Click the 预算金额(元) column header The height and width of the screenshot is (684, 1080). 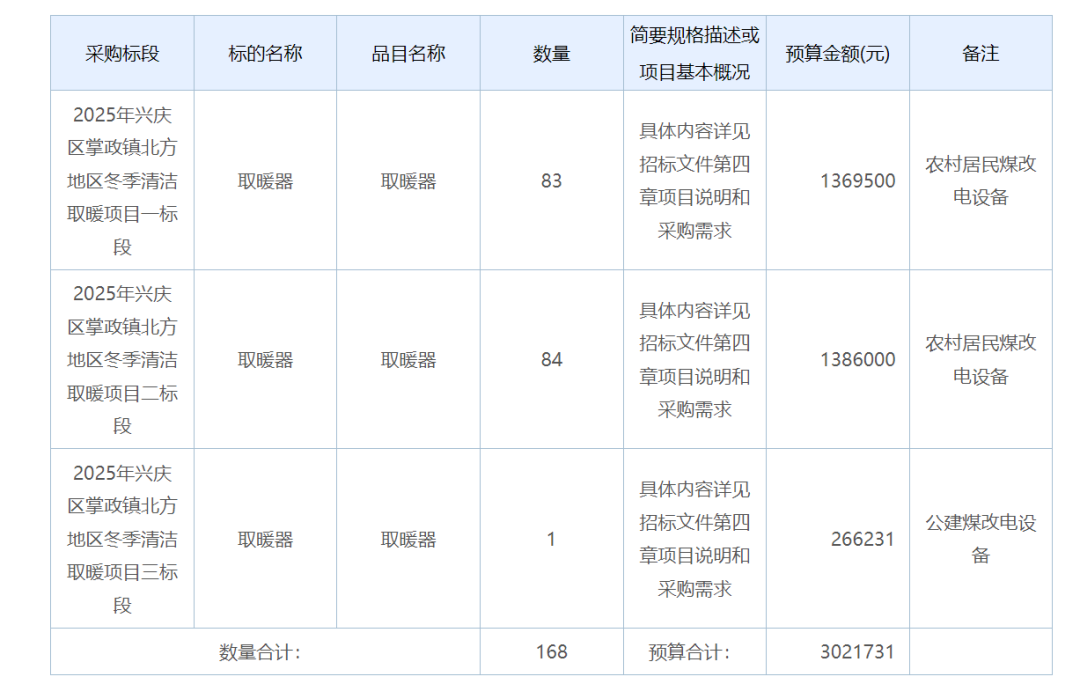pyautogui.click(x=838, y=54)
